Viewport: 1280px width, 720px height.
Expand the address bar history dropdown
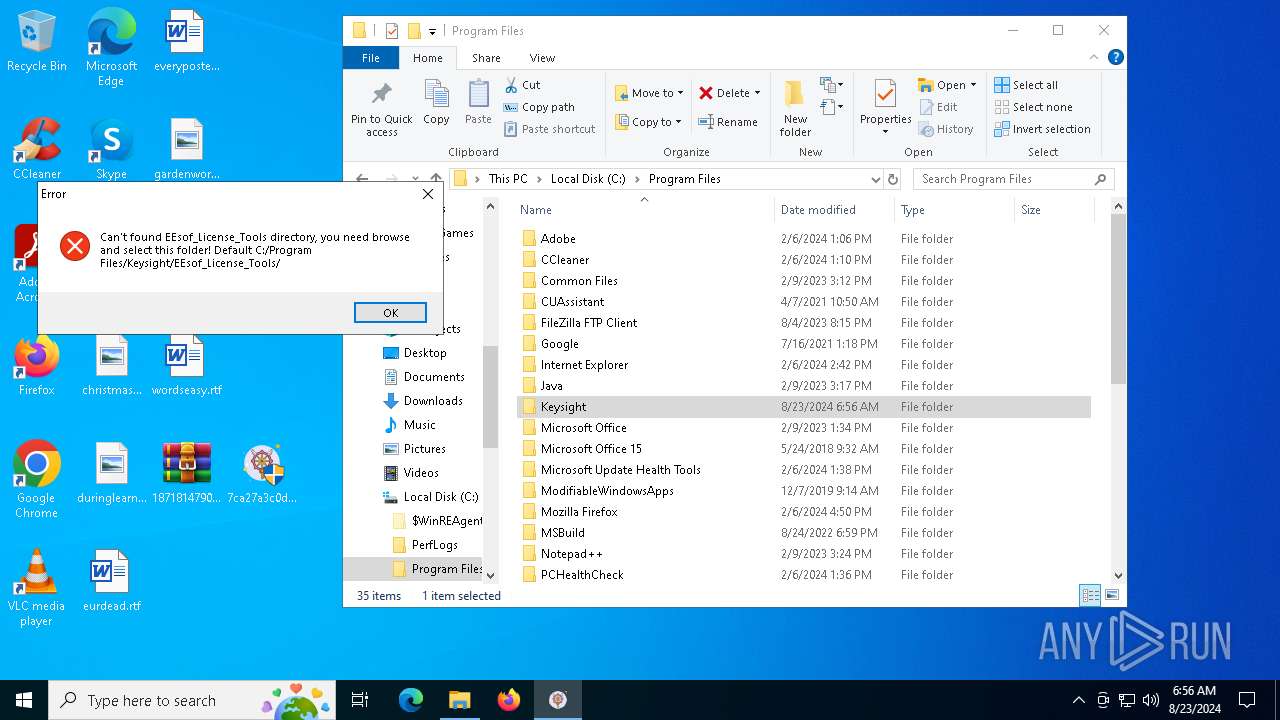(875, 179)
